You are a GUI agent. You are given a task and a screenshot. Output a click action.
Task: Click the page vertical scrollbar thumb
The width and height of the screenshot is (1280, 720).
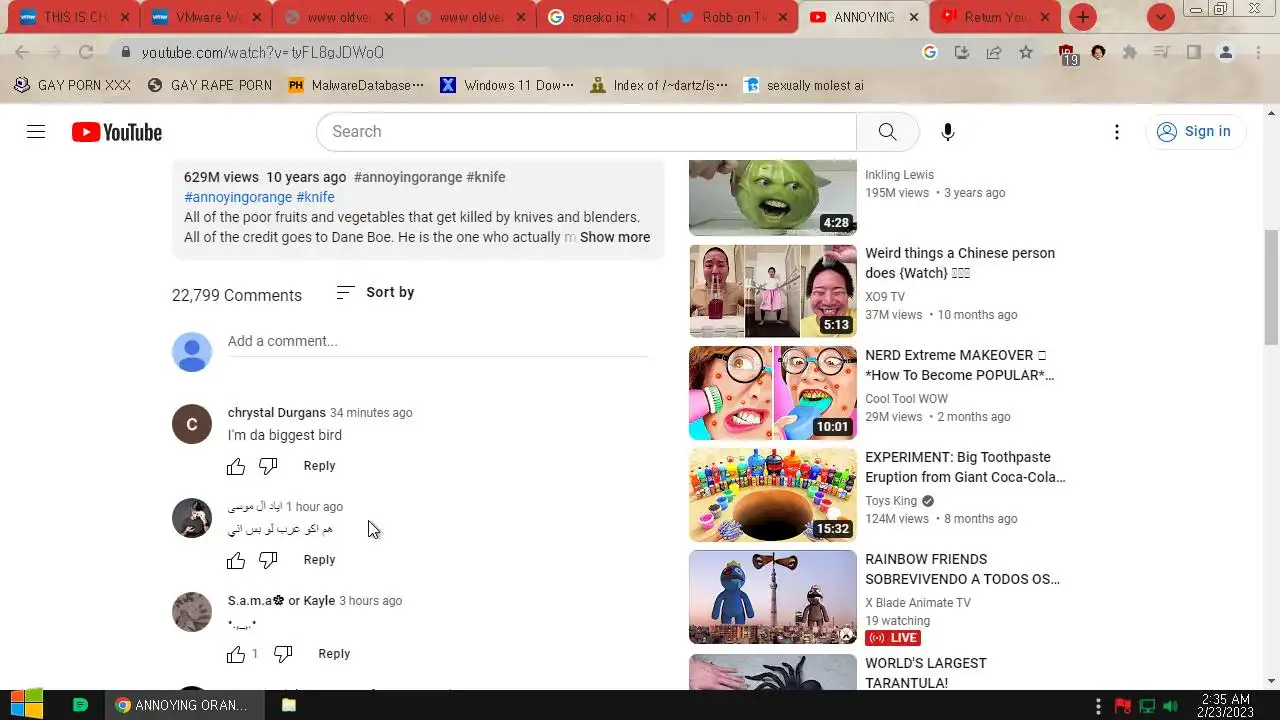(x=1271, y=286)
